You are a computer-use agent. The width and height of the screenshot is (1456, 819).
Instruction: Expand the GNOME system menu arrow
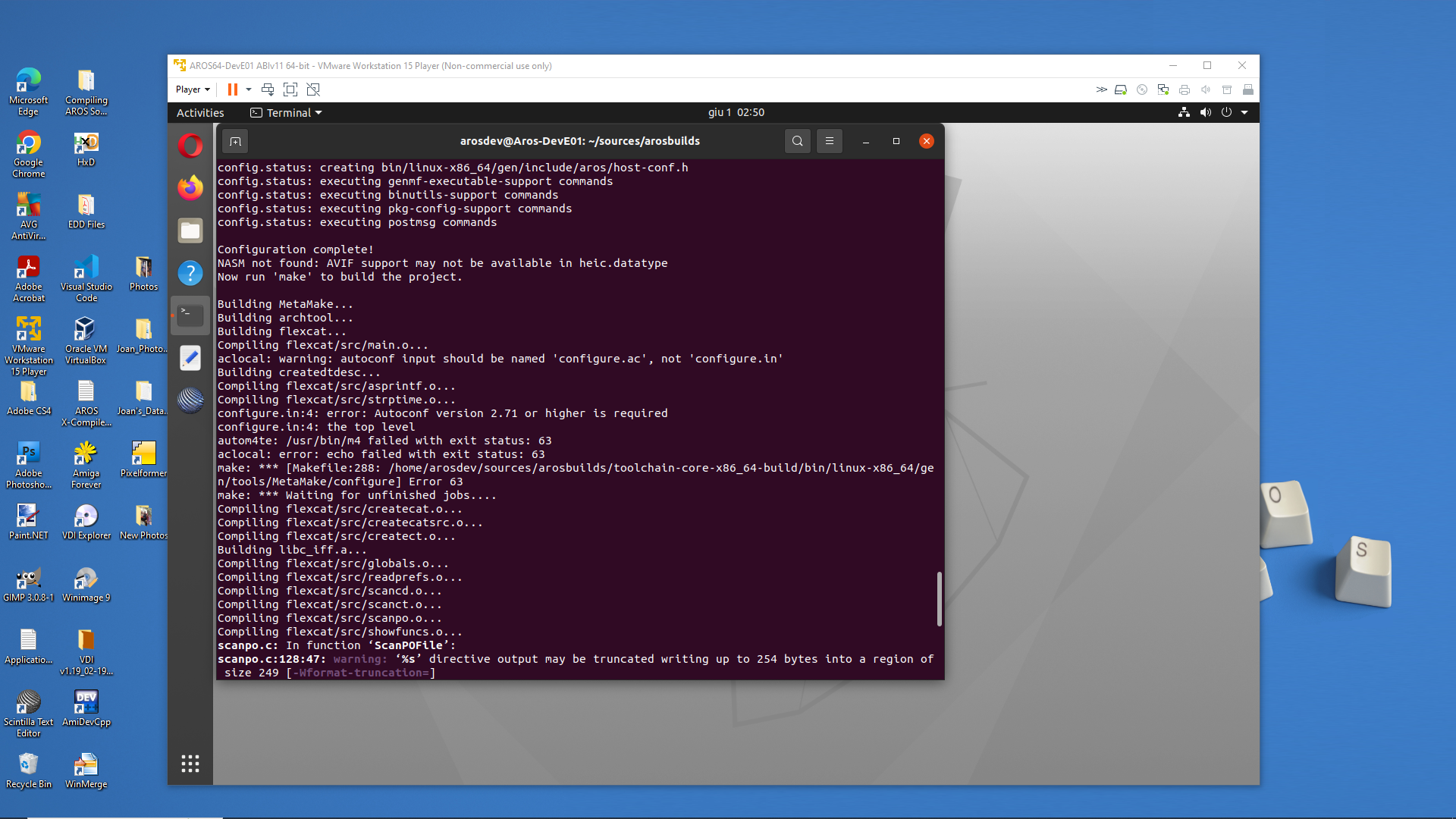tap(1244, 112)
